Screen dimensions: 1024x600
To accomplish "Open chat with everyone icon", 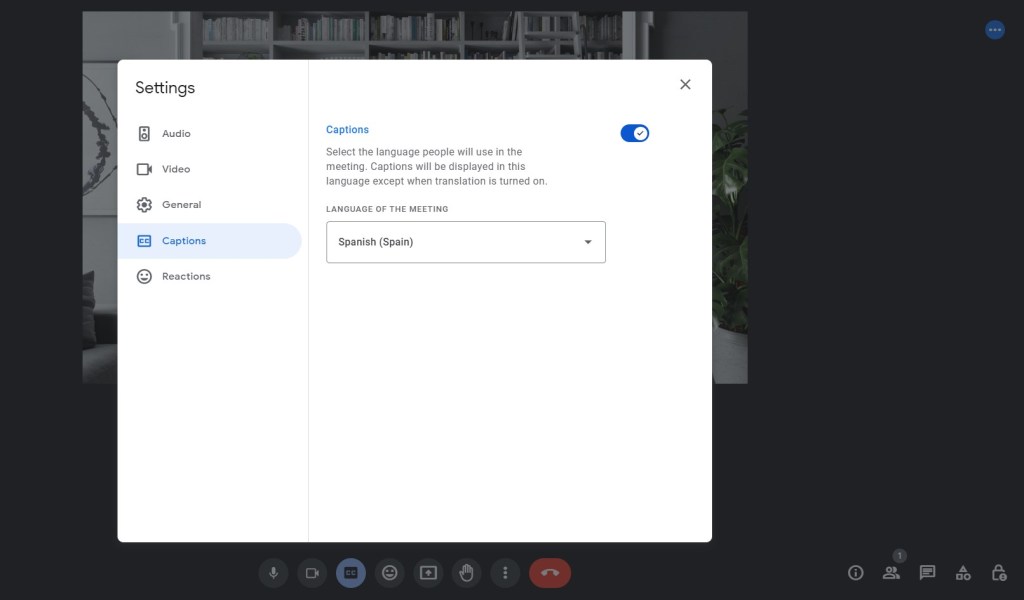I will click(927, 573).
